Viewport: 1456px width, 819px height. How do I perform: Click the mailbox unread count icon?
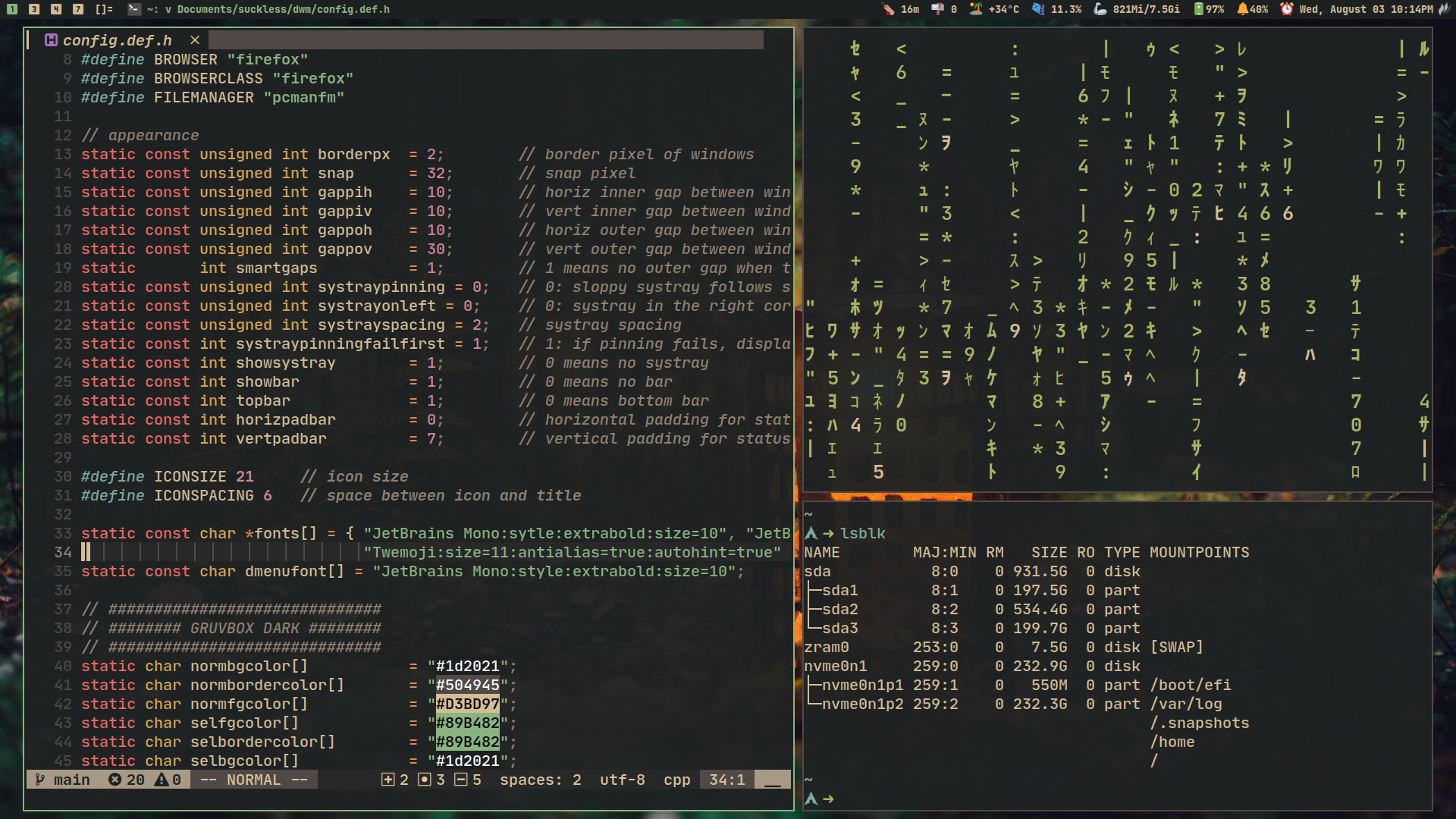point(938,9)
